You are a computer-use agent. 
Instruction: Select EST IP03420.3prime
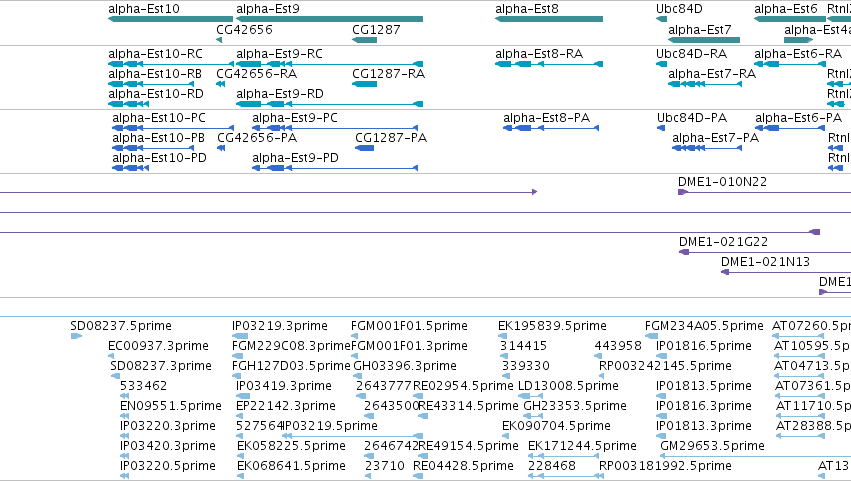(x=124, y=456)
